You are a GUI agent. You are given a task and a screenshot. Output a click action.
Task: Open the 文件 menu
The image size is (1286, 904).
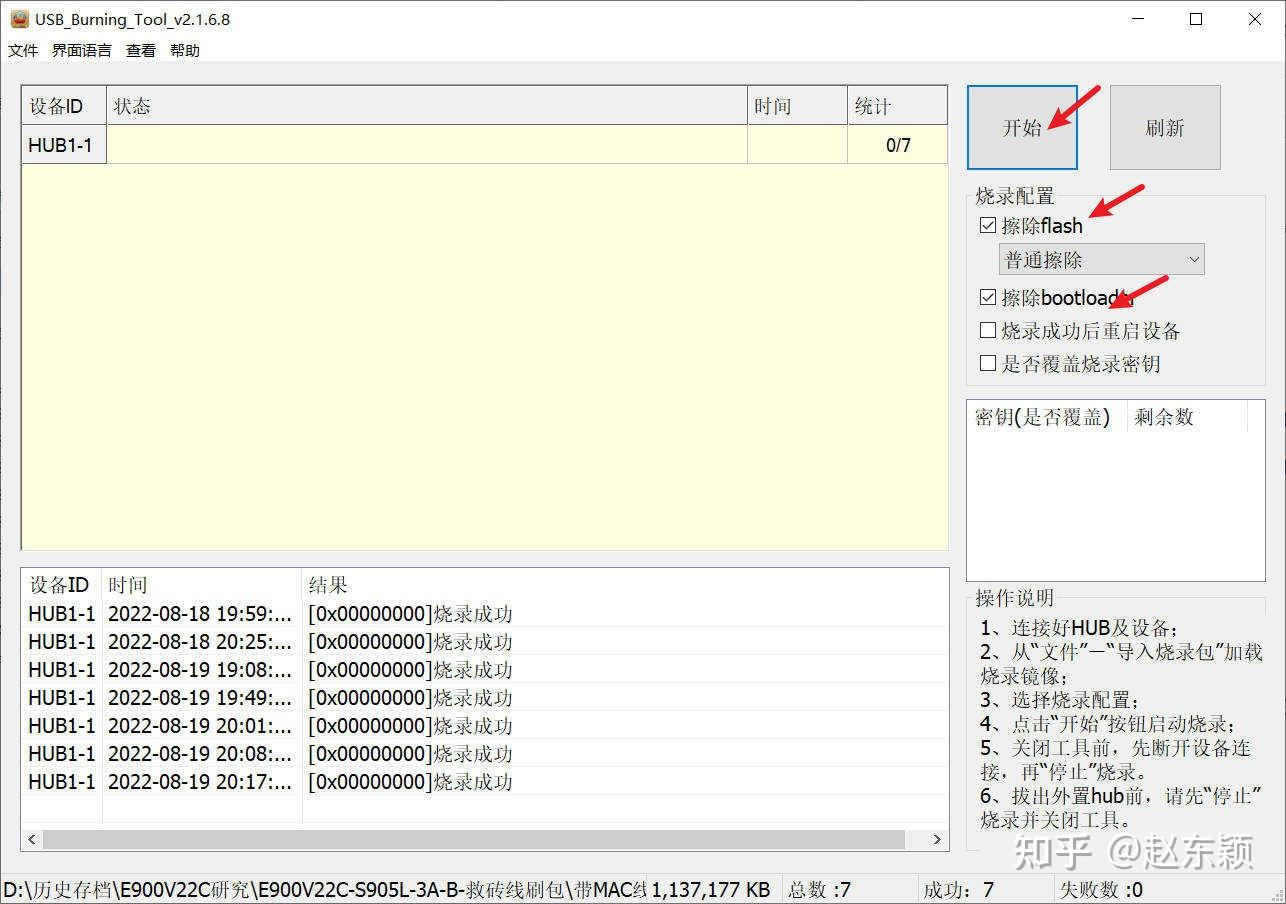point(22,50)
